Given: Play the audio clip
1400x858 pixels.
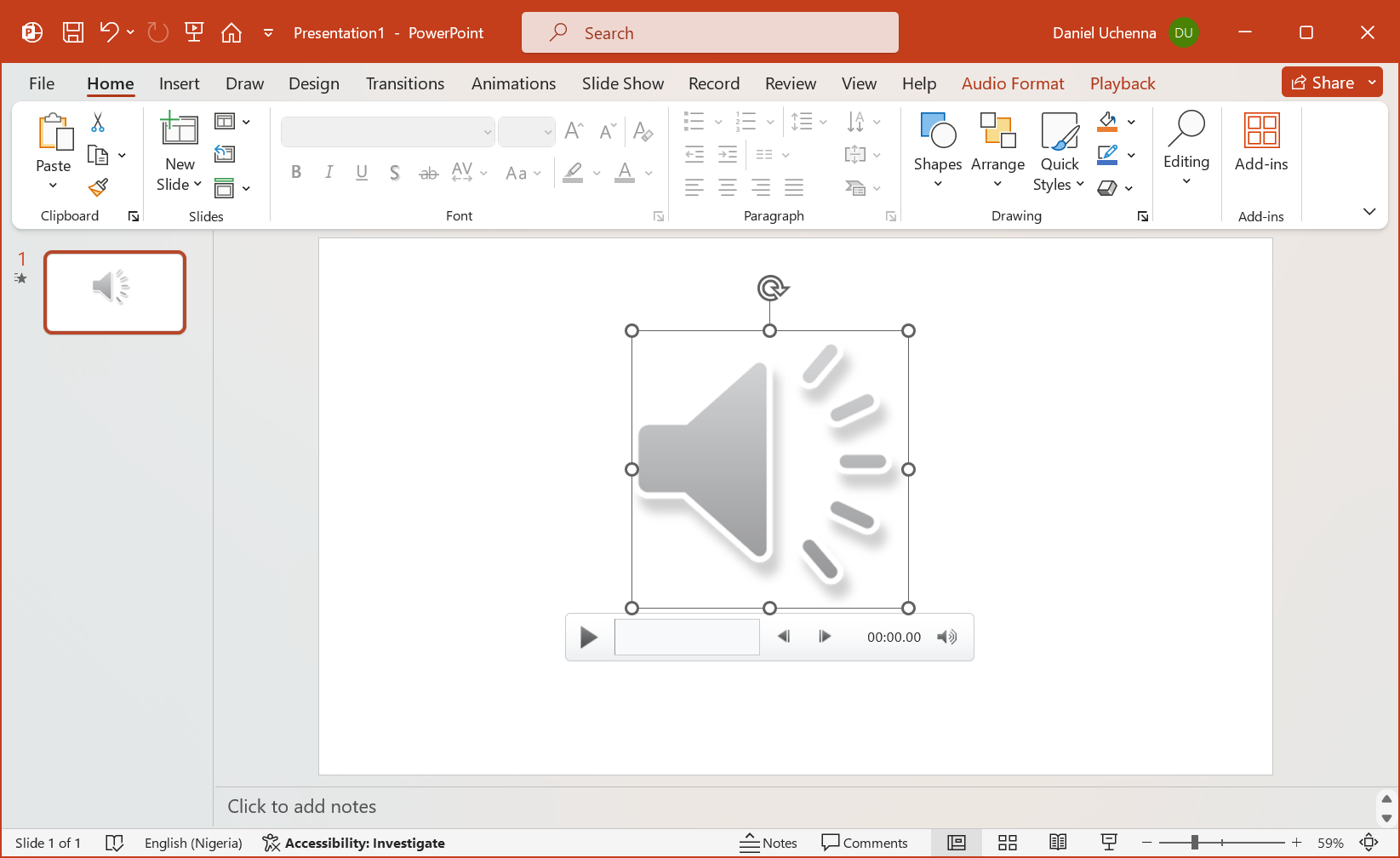Looking at the screenshot, I should point(588,637).
